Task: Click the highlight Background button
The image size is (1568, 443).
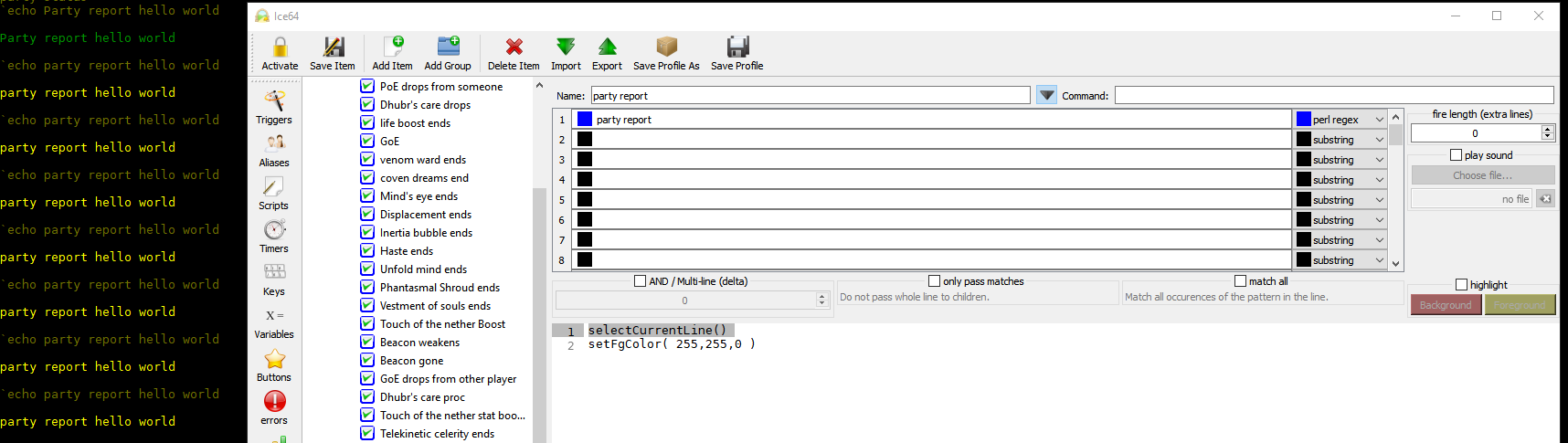Action: pos(1446,305)
